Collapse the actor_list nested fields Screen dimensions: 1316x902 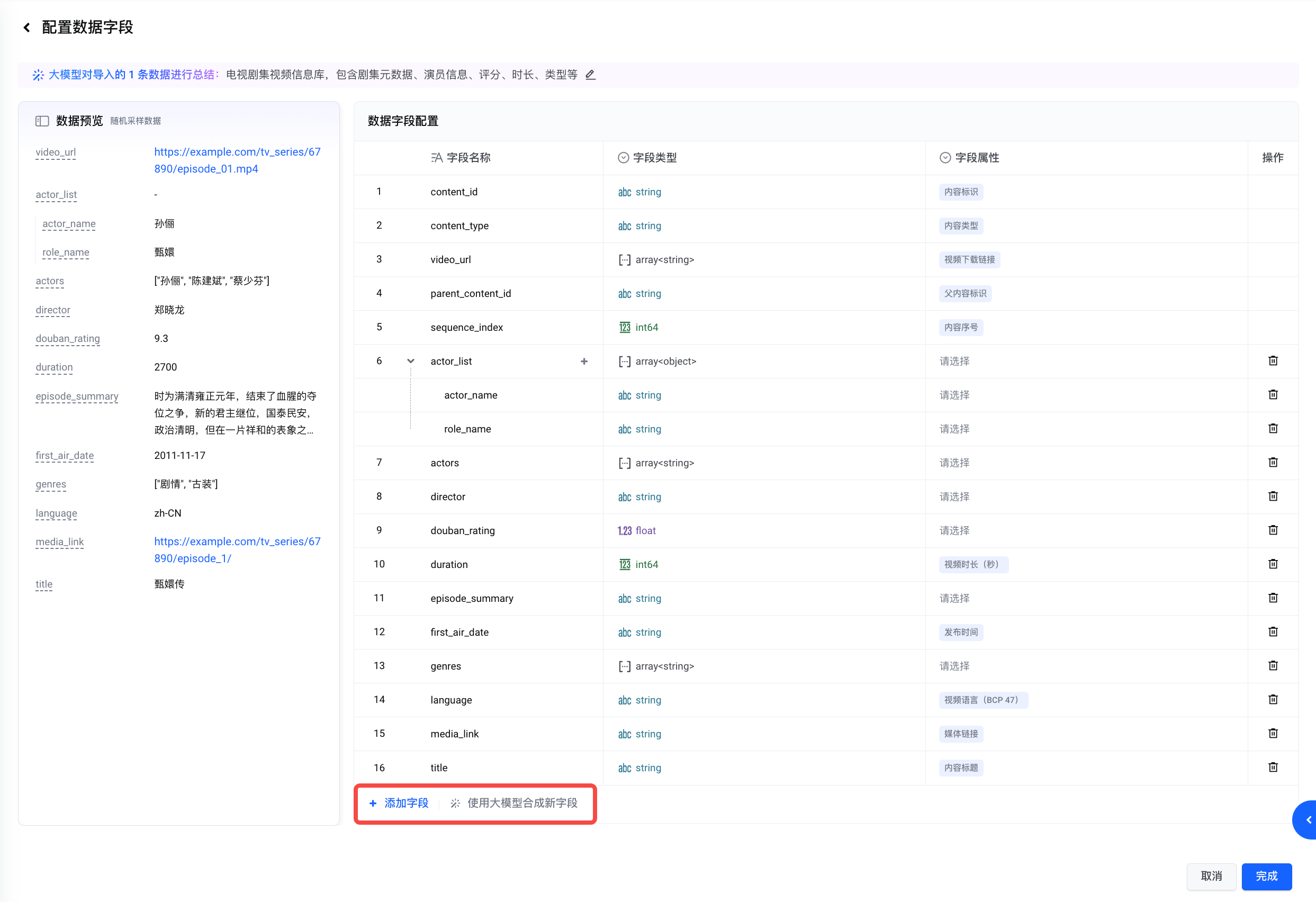411,361
